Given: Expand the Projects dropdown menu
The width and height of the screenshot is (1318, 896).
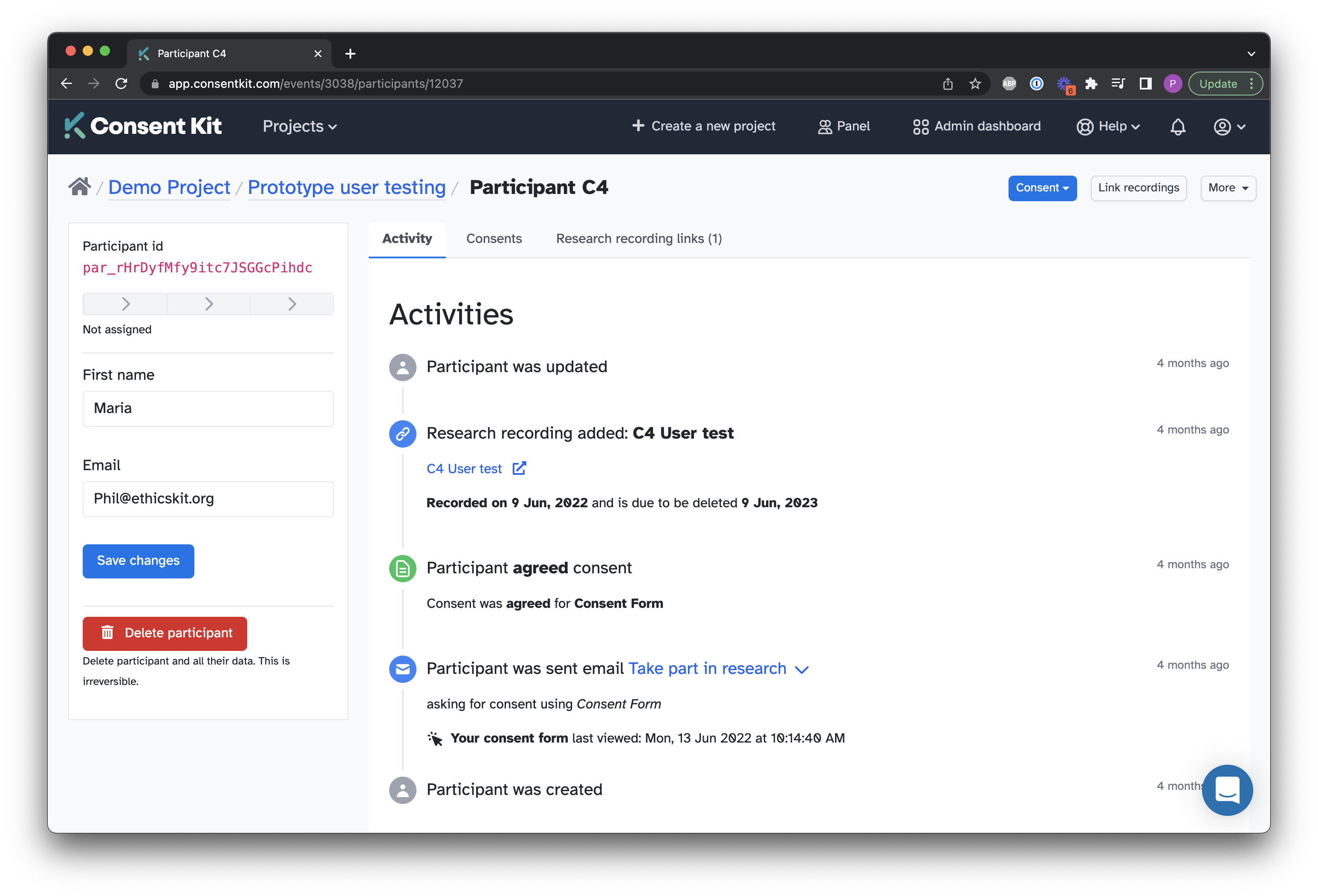Looking at the screenshot, I should pos(299,126).
